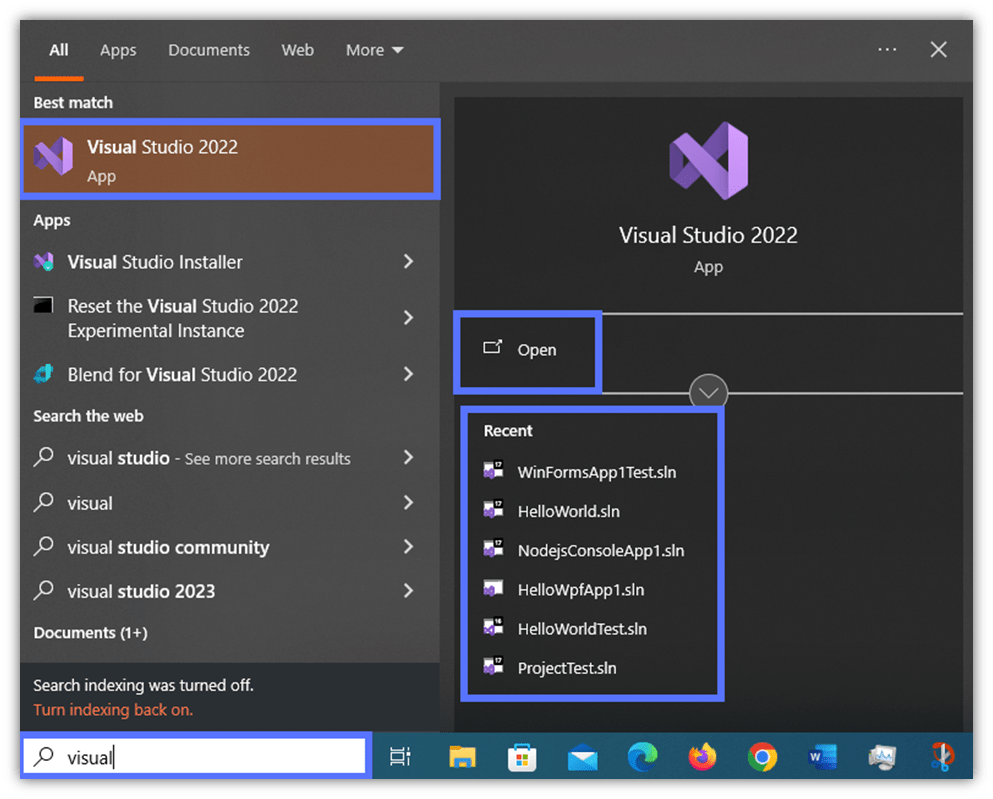Launch Microsoft Edge from taskbar
Image resolution: width=993 pixels, height=799 pixels.
click(642, 757)
